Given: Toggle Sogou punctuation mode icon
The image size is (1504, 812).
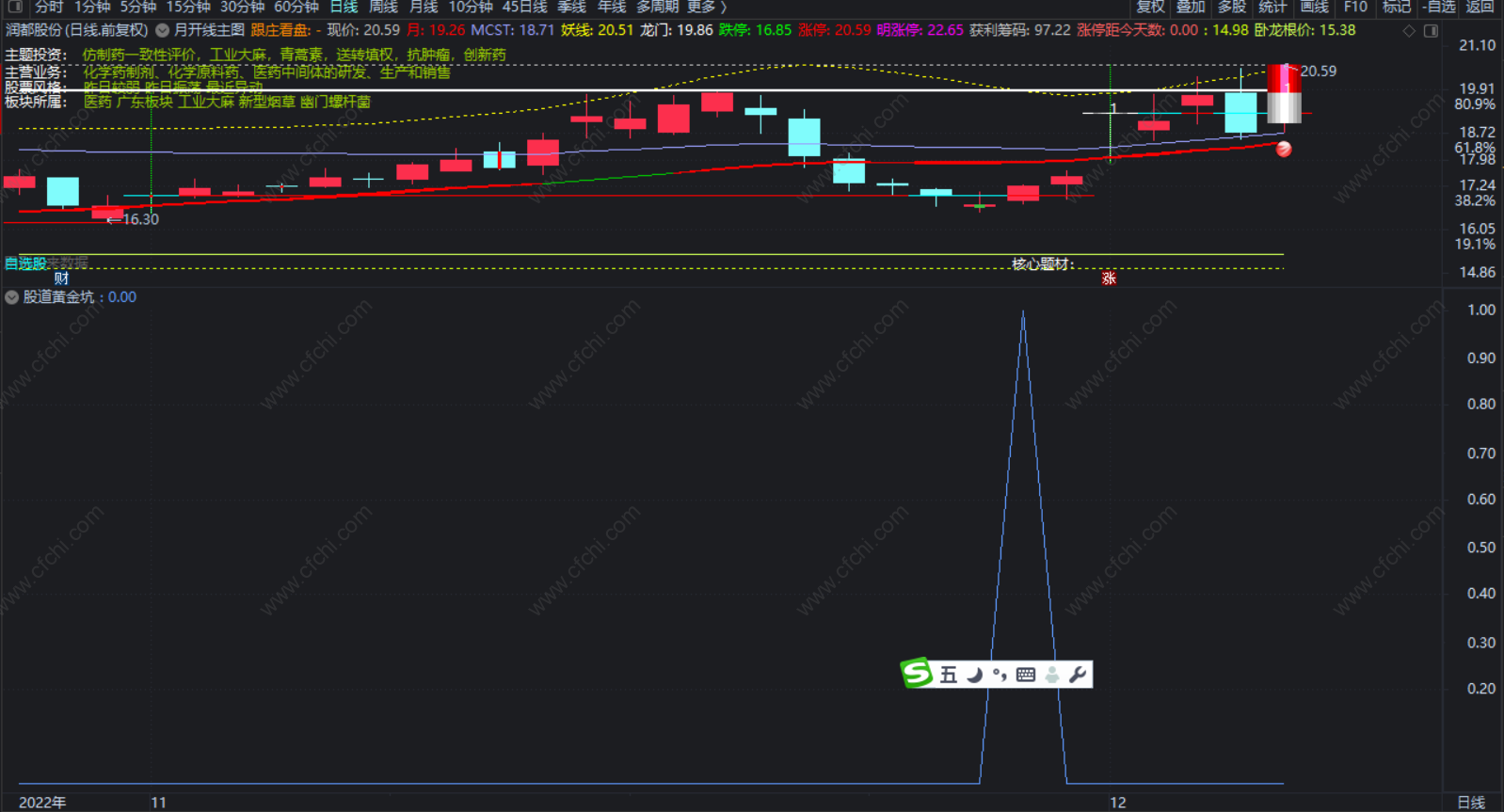Looking at the screenshot, I should click(x=1000, y=675).
